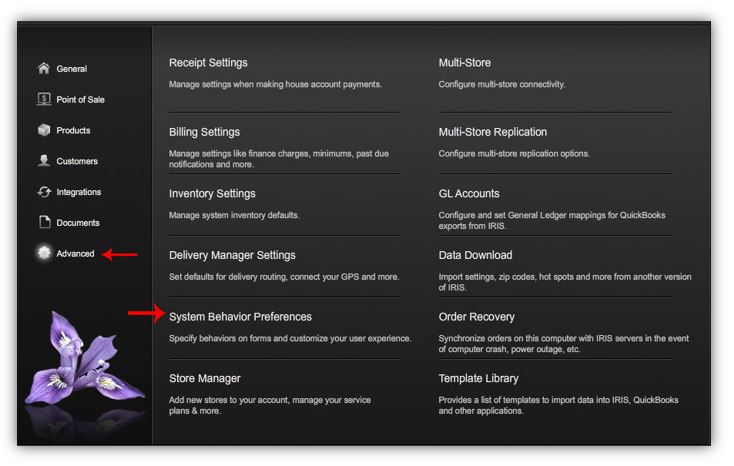This screenshot has width=734, height=466.
Task: Launch Data Download
Action: click(475, 256)
